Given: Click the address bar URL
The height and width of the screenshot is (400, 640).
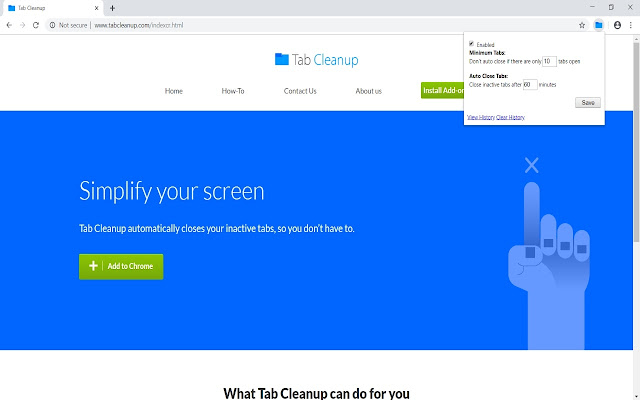Looking at the screenshot, I should (x=139, y=25).
